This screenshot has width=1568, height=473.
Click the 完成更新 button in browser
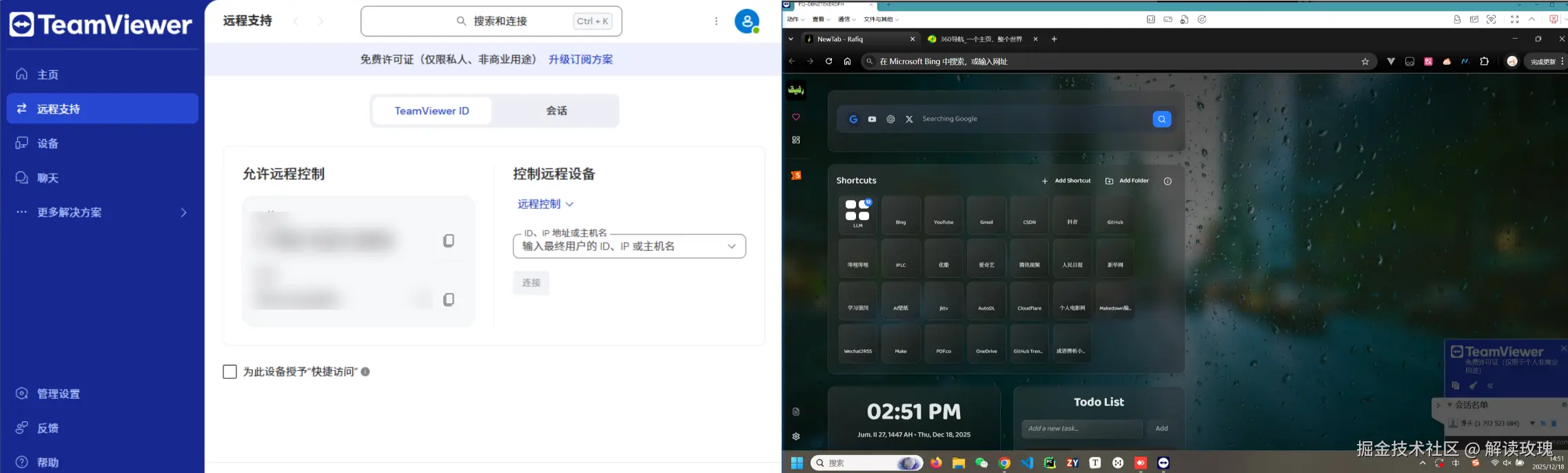click(x=1546, y=61)
